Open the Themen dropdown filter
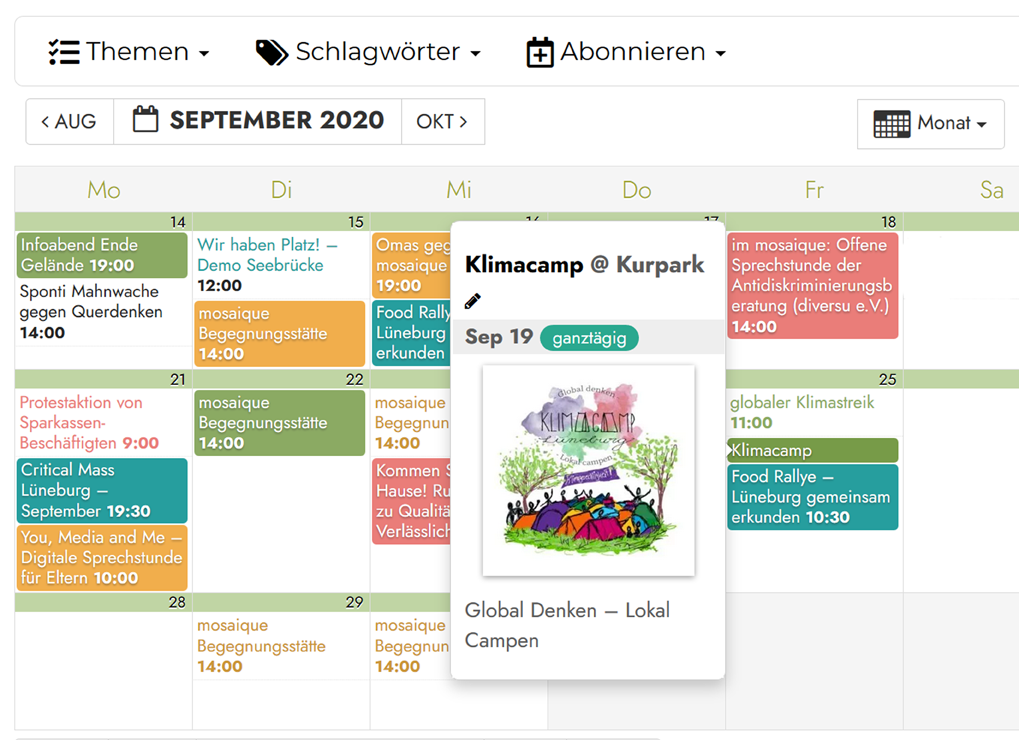Image resolution: width=1019 pixels, height=740 pixels. point(129,52)
